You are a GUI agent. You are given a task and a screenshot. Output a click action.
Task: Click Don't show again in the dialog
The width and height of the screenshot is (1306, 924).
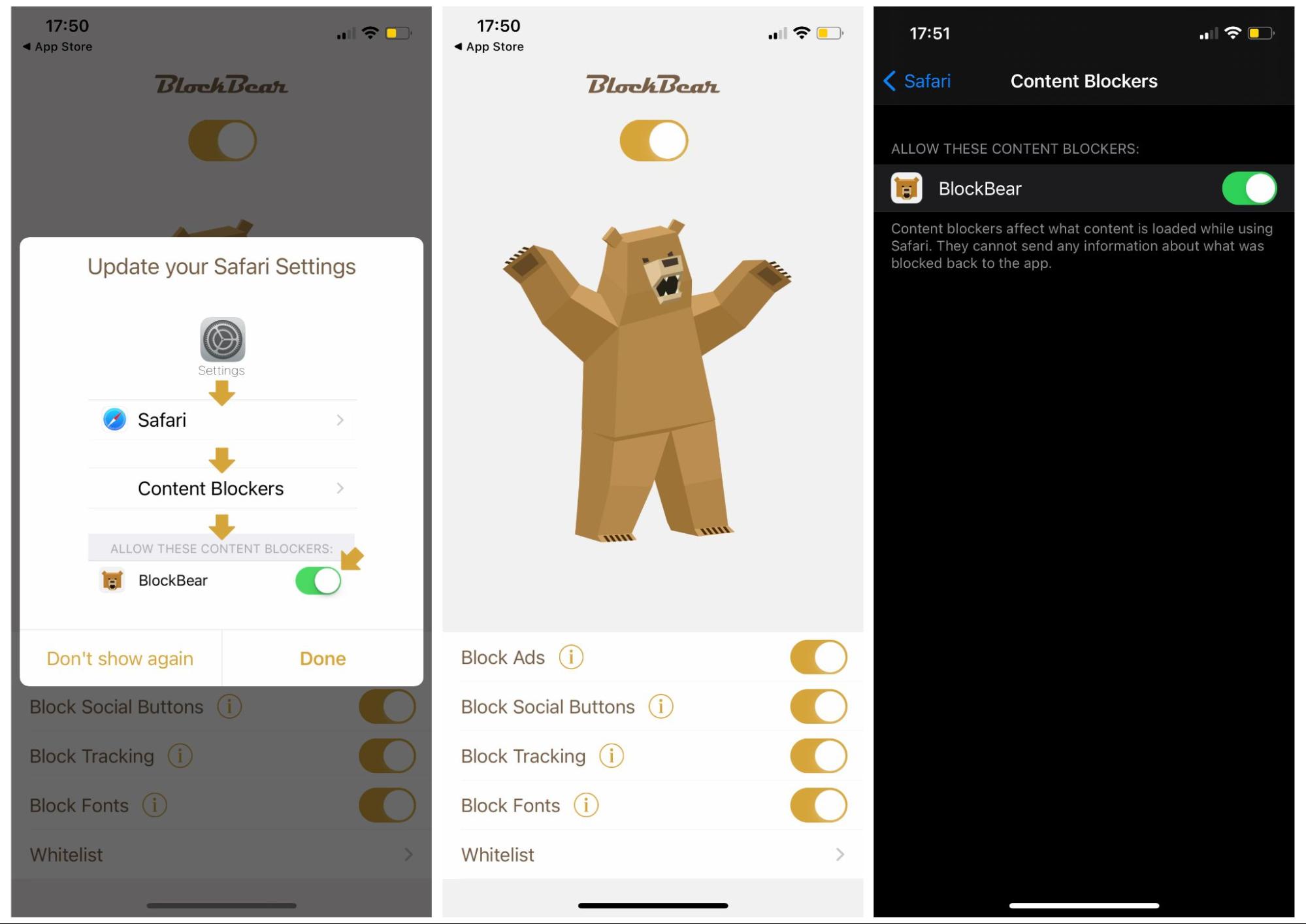click(x=120, y=657)
